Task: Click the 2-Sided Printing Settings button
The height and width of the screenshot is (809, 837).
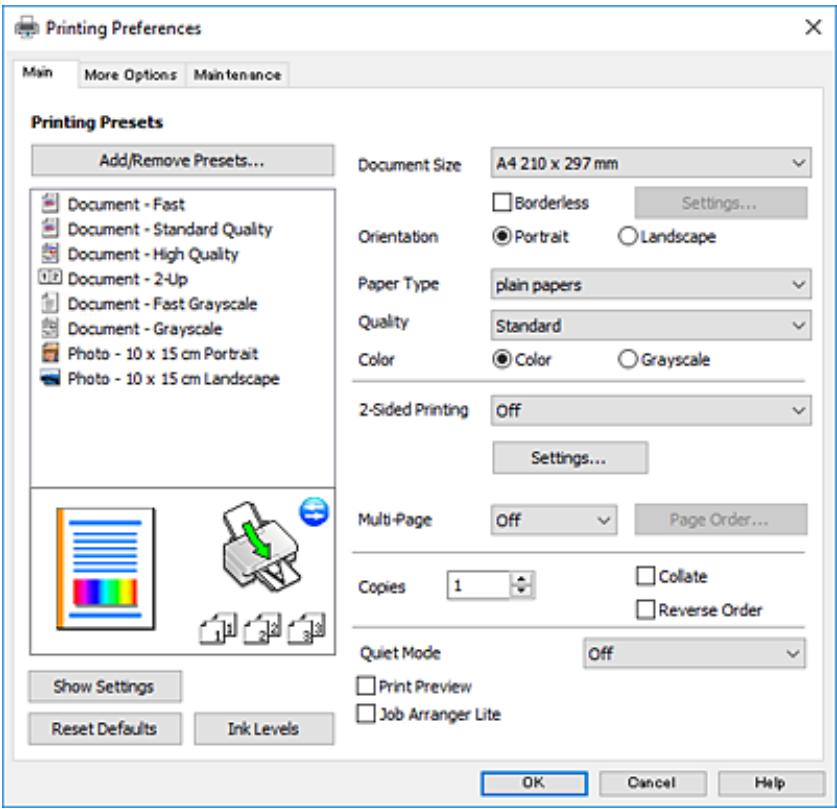Action: 570,457
